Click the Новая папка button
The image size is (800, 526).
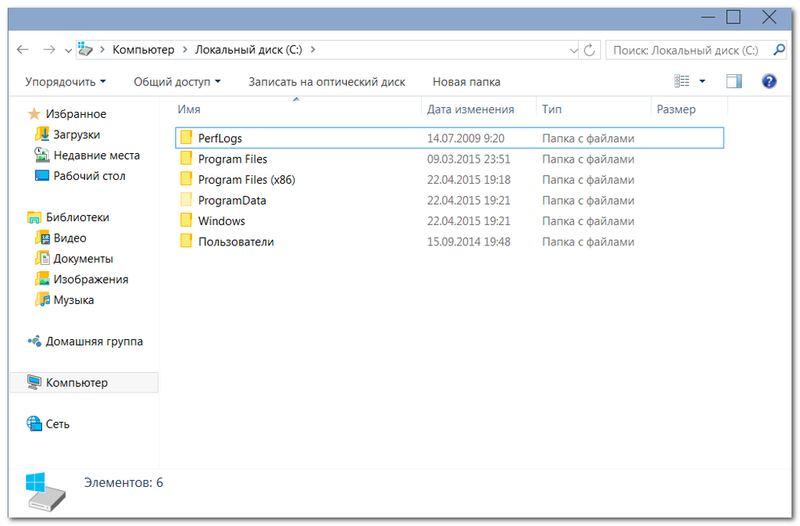(466, 81)
